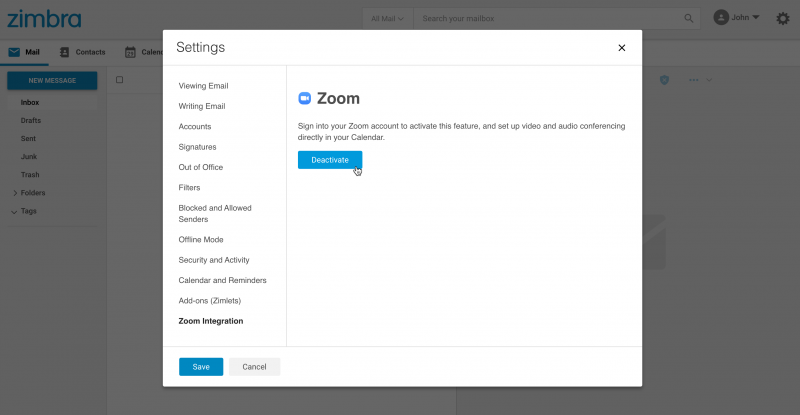Open the Drafts folder

click(x=31, y=120)
